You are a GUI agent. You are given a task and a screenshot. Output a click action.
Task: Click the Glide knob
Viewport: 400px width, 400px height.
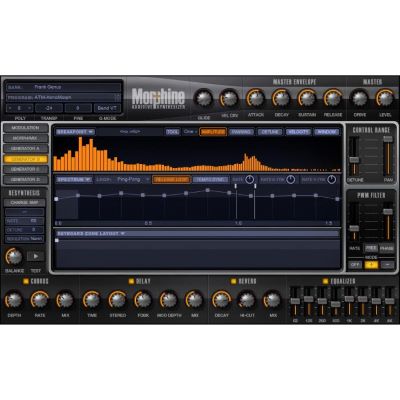(203, 99)
